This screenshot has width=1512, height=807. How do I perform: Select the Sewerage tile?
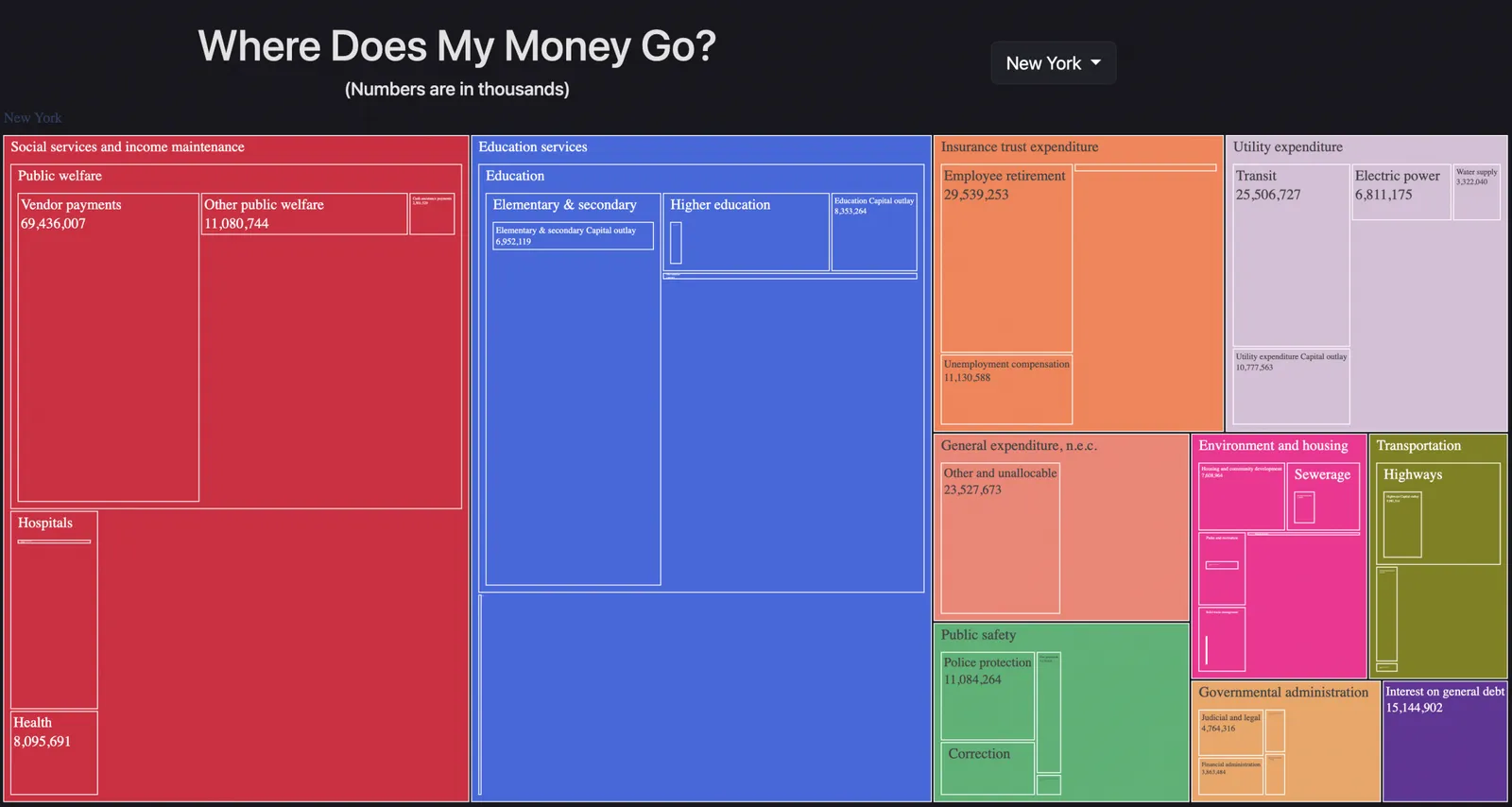point(1323,496)
